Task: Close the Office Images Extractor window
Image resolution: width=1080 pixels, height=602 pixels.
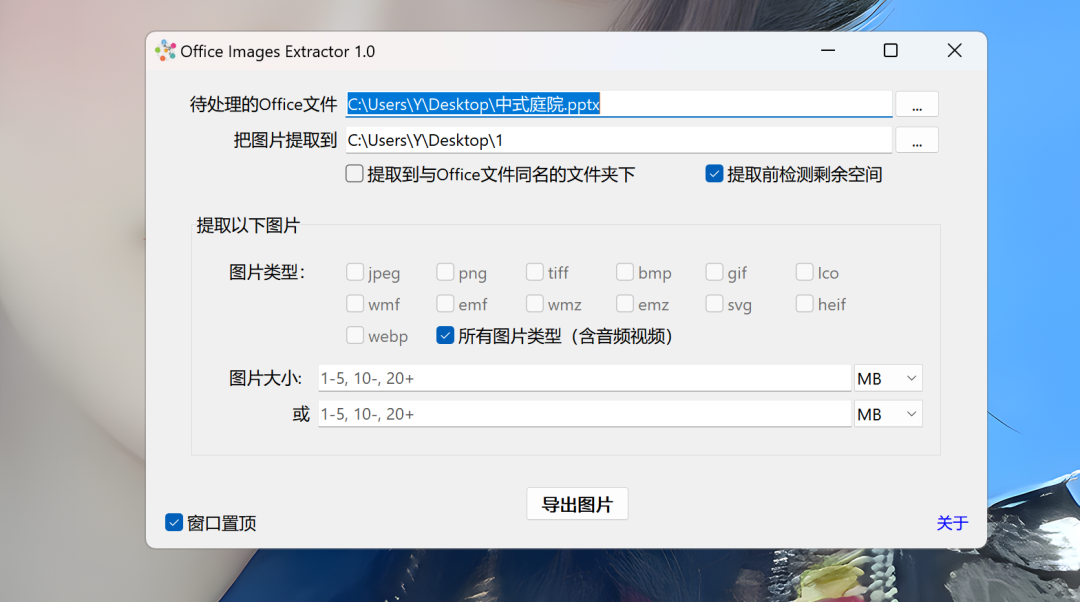Action: point(954,50)
